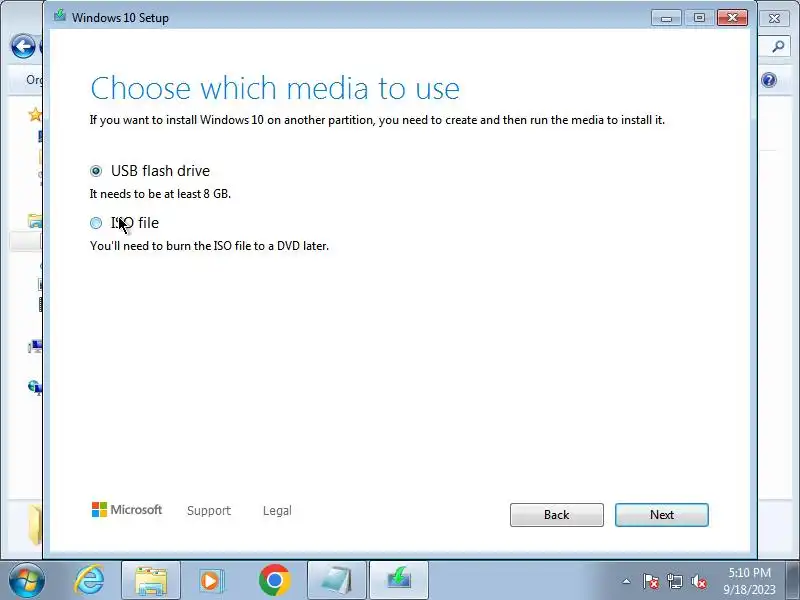Screen dimensions: 800x600
Task: Select the USB flash drive radio option
Action: [96, 171]
